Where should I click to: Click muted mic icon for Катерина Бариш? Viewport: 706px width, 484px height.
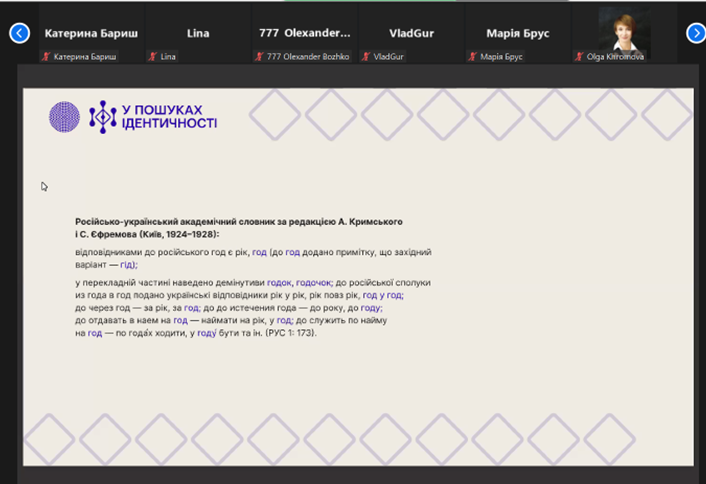coord(46,57)
